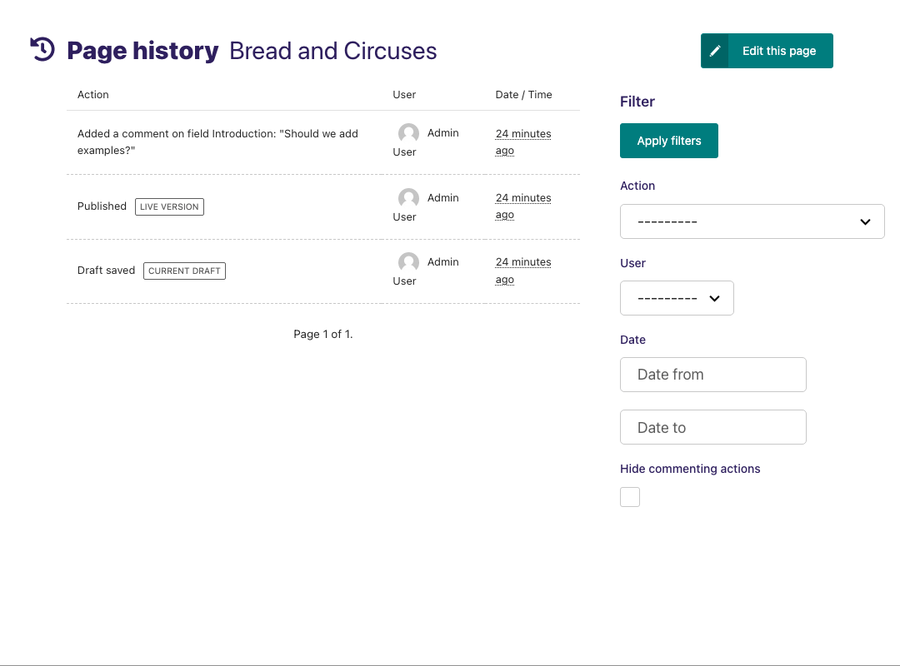Click the Action dropdown chevron arrow

(865, 222)
